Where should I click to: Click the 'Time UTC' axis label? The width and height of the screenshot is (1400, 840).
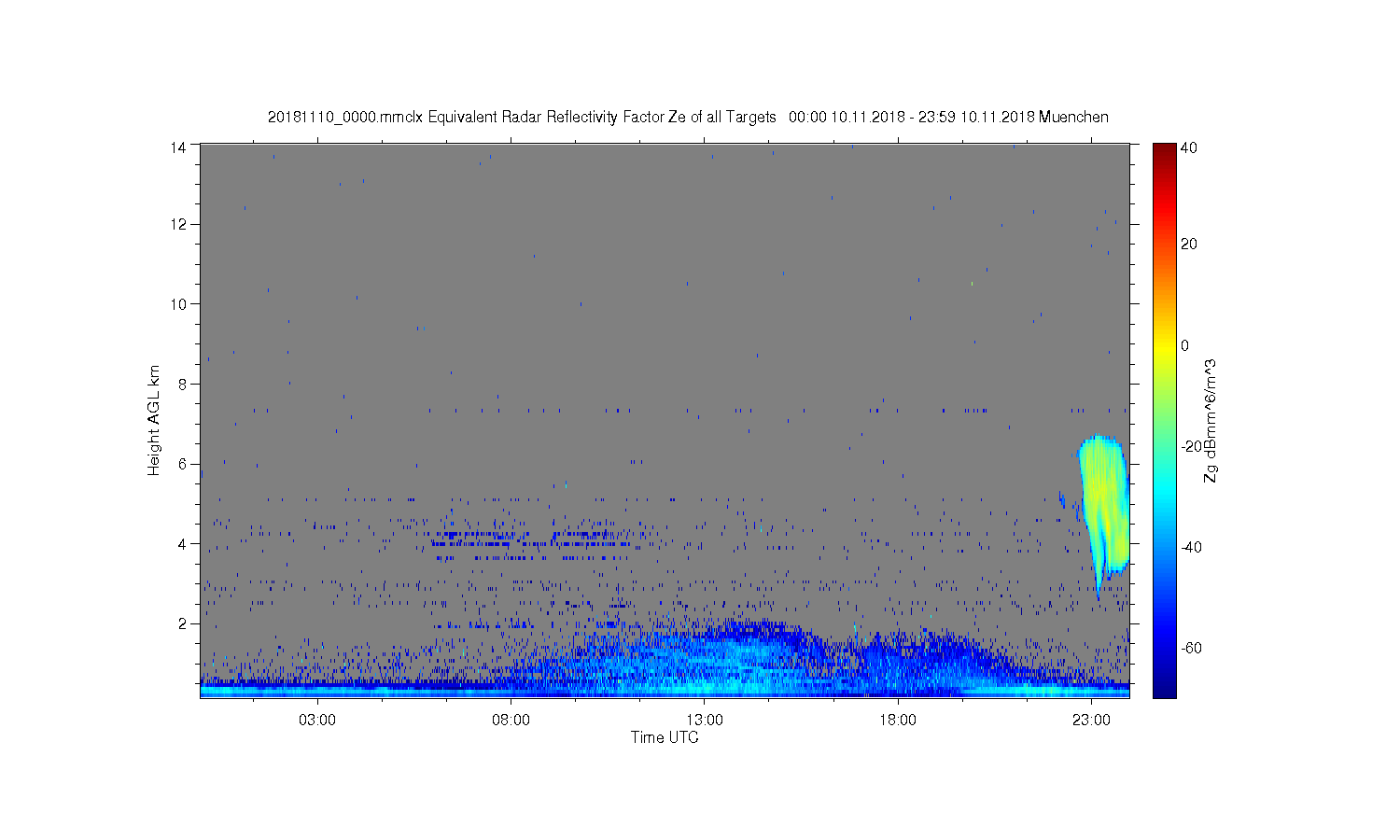pyautogui.click(x=665, y=737)
